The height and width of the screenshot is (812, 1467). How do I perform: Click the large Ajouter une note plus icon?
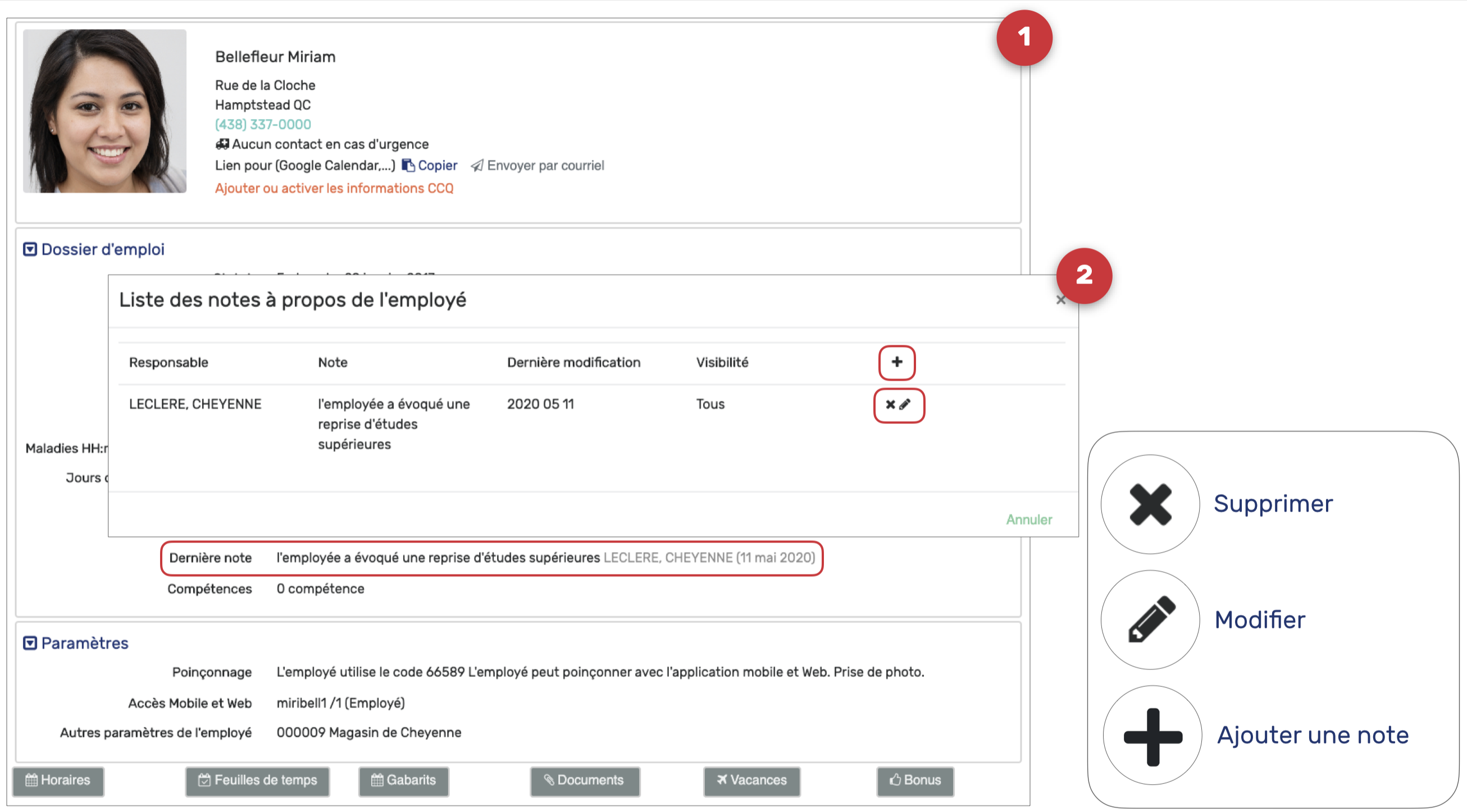point(1152,736)
